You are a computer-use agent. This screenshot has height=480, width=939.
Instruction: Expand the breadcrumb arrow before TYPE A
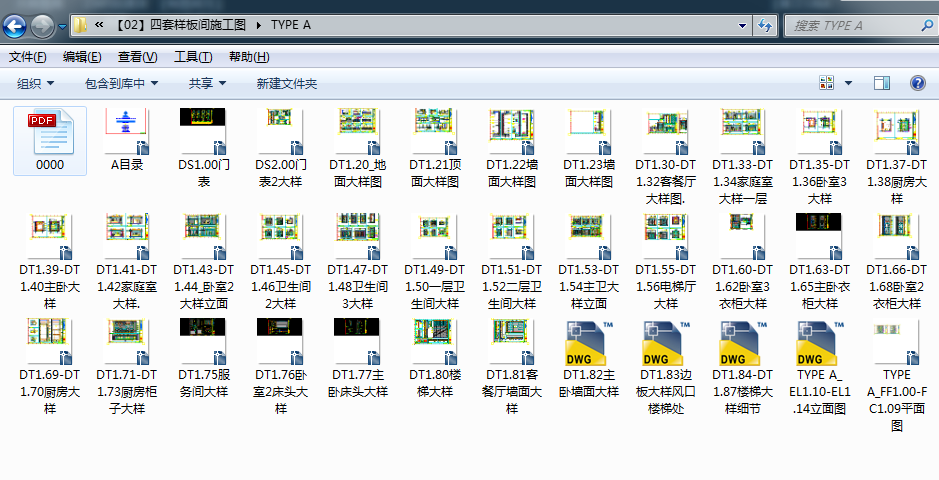click(x=259, y=25)
